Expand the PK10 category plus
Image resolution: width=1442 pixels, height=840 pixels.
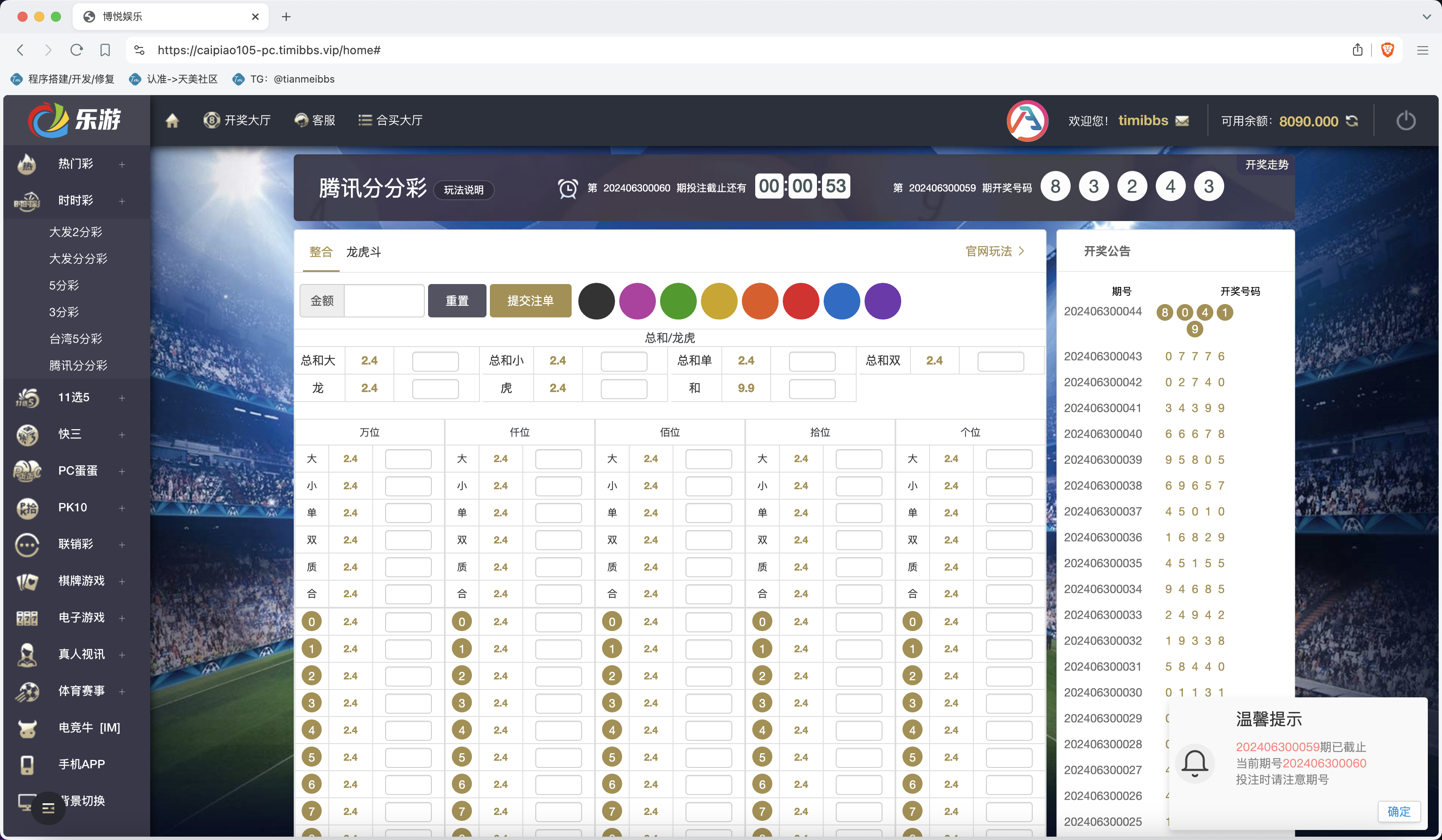122,508
